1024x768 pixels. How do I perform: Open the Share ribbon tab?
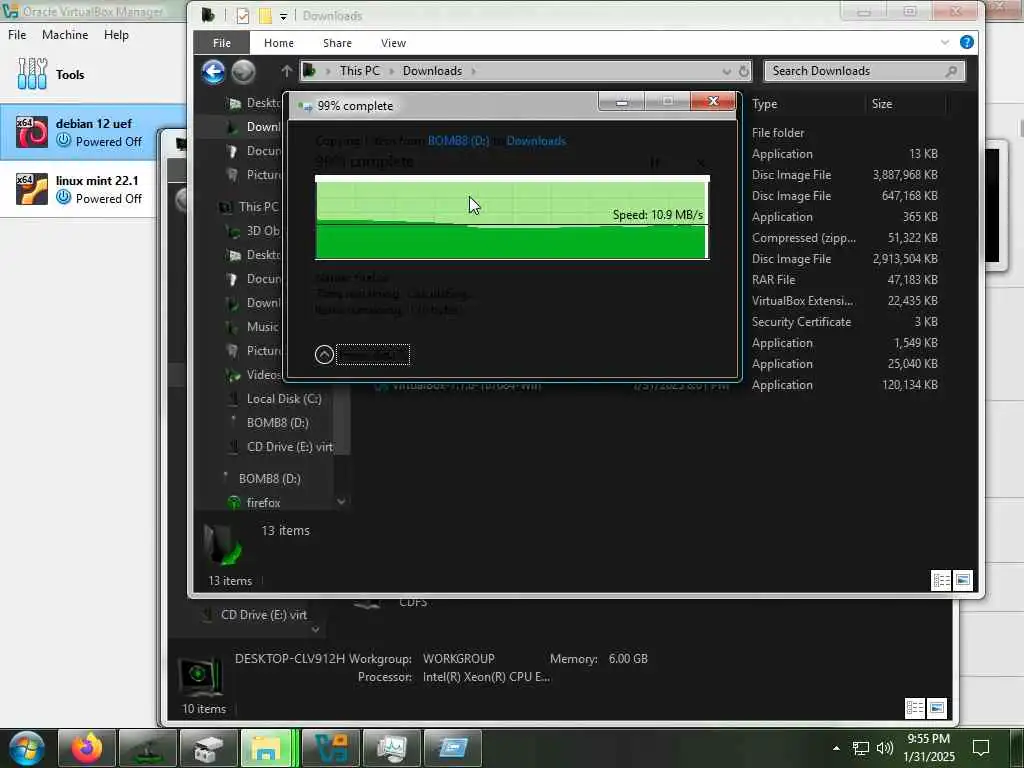(337, 43)
